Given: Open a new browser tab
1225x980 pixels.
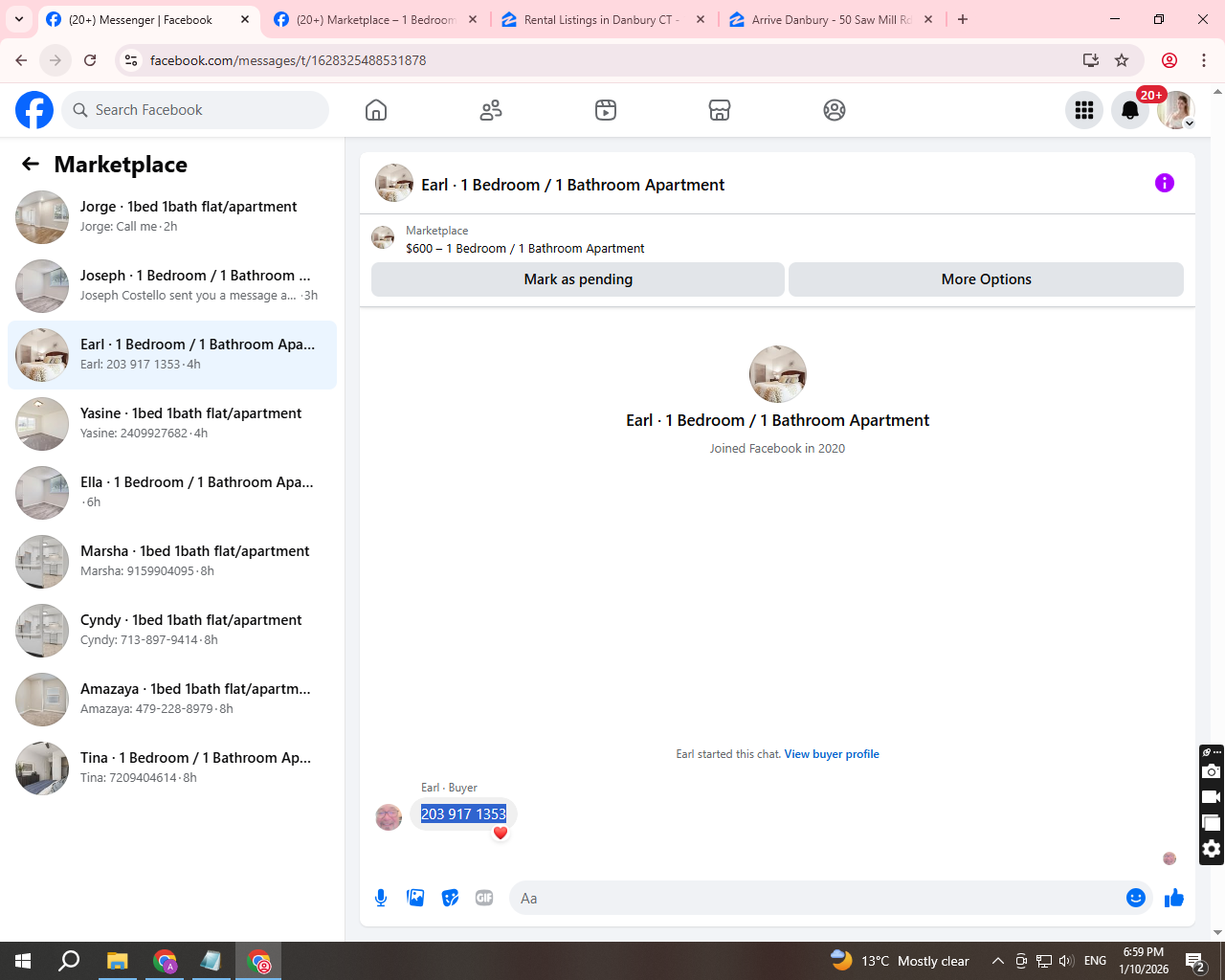Looking at the screenshot, I should pyautogui.click(x=963, y=19).
